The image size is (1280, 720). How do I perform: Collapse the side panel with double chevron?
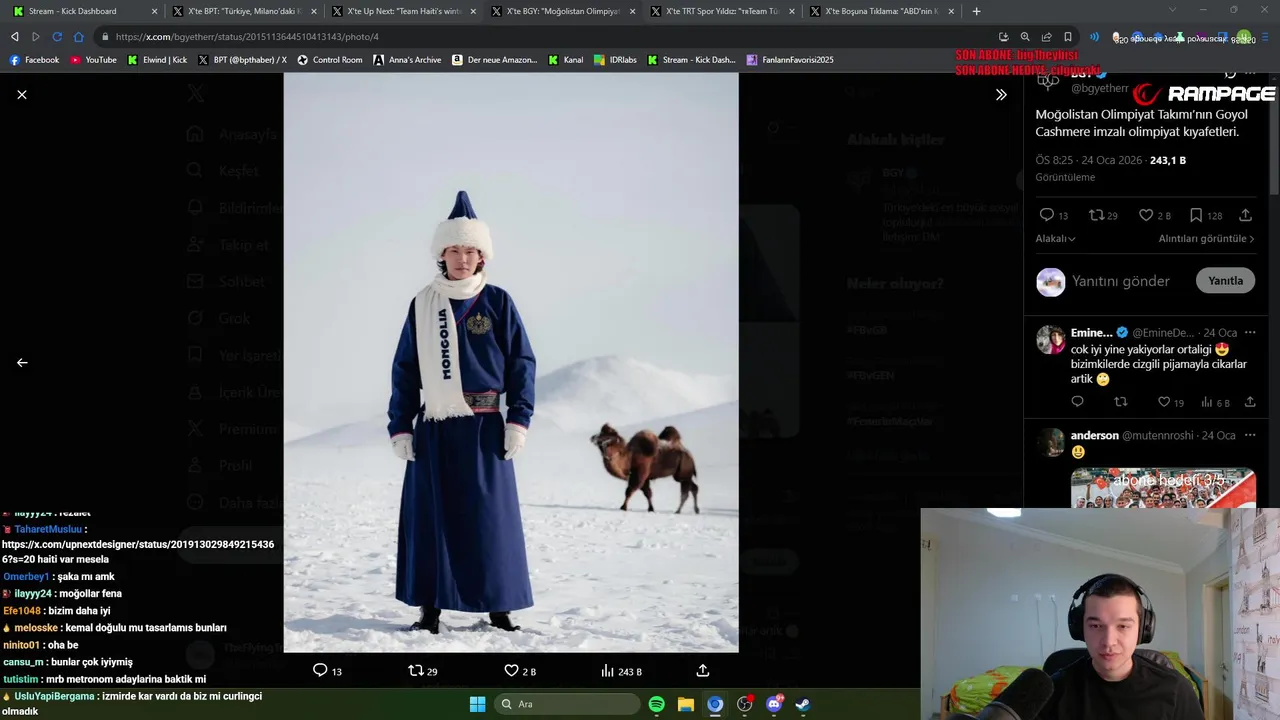coord(1001,94)
